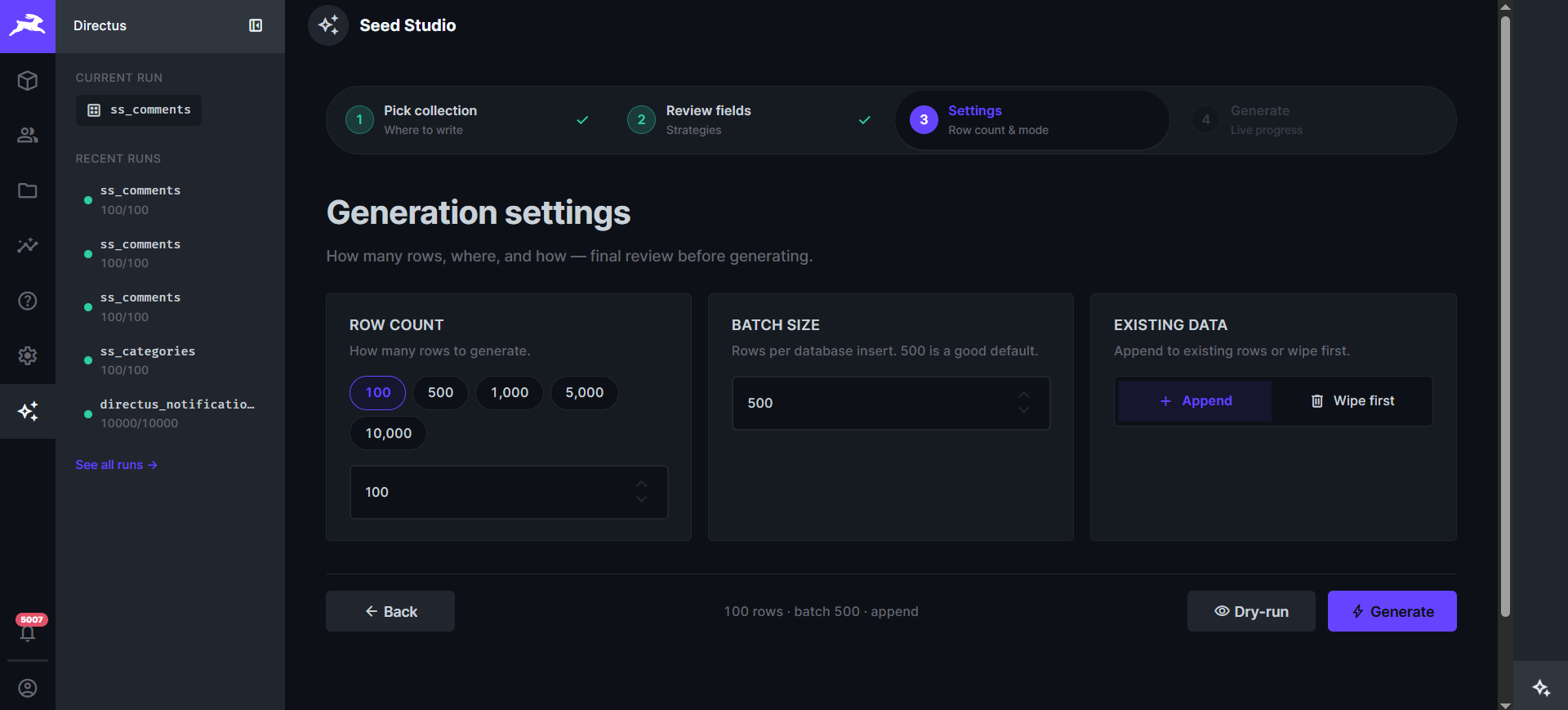Decrease the batch size stepper arrow
Viewport: 1568px width, 710px height.
(x=1024, y=410)
